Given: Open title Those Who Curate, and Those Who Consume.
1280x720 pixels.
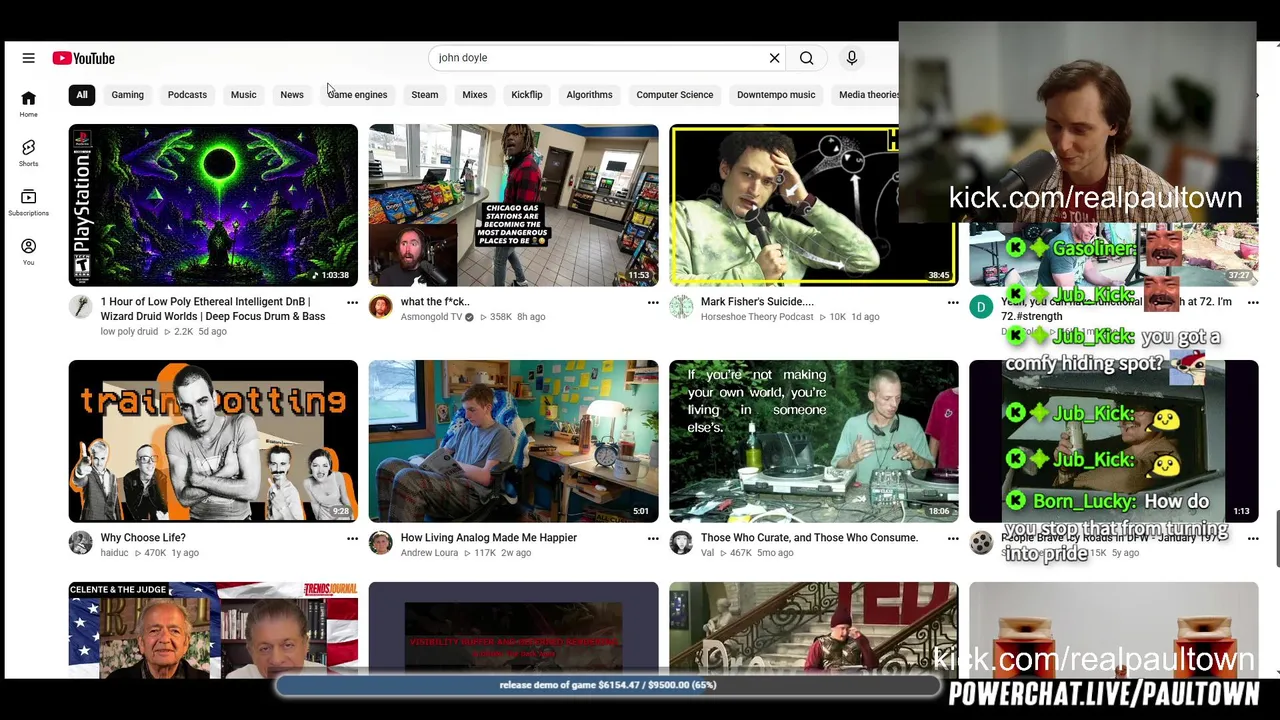Looking at the screenshot, I should coord(809,538).
